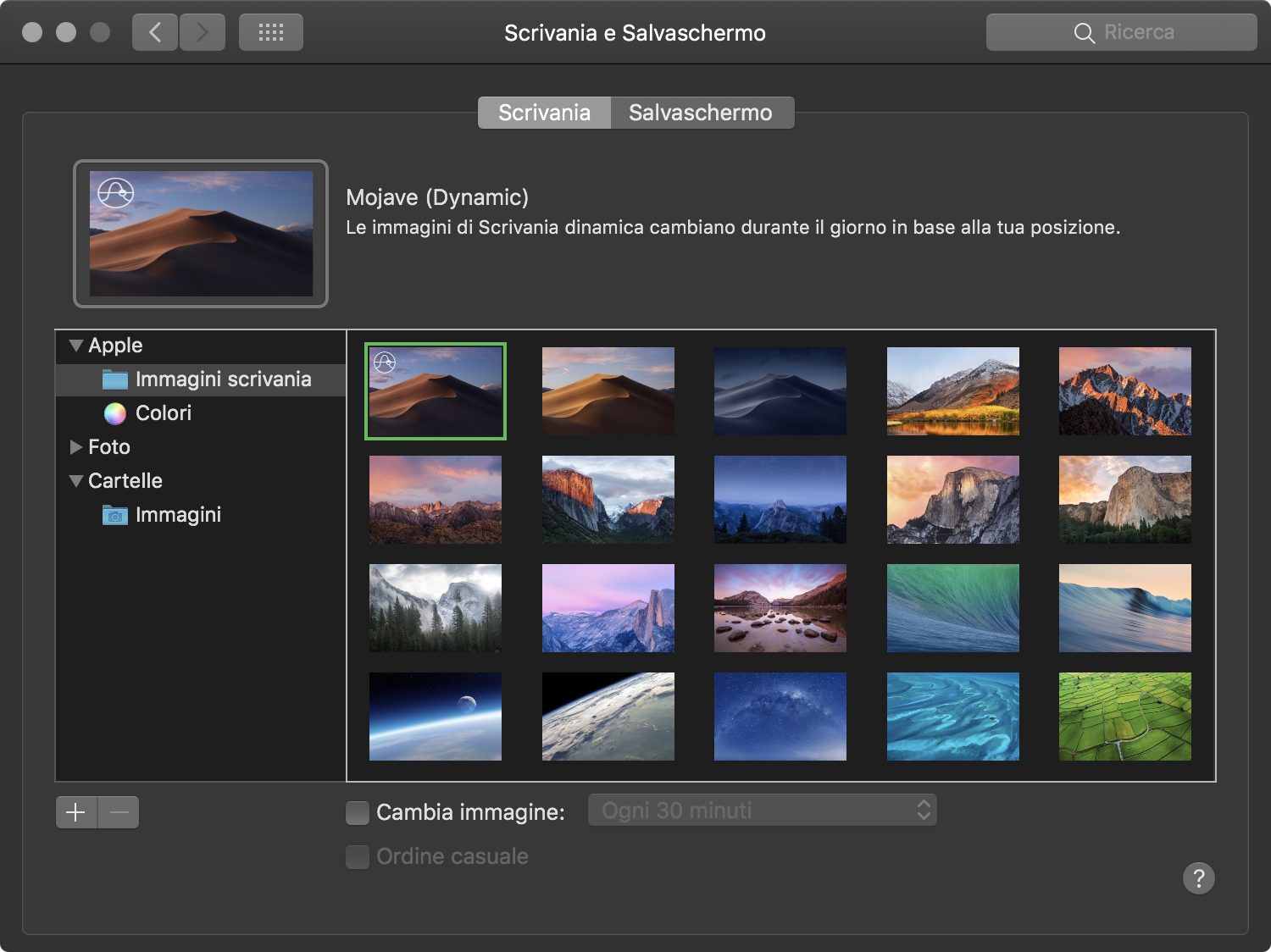The width and height of the screenshot is (1271, 952).
Task: Select the Earth horizon with moon wallpaper
Action: (x=436, y=717)
